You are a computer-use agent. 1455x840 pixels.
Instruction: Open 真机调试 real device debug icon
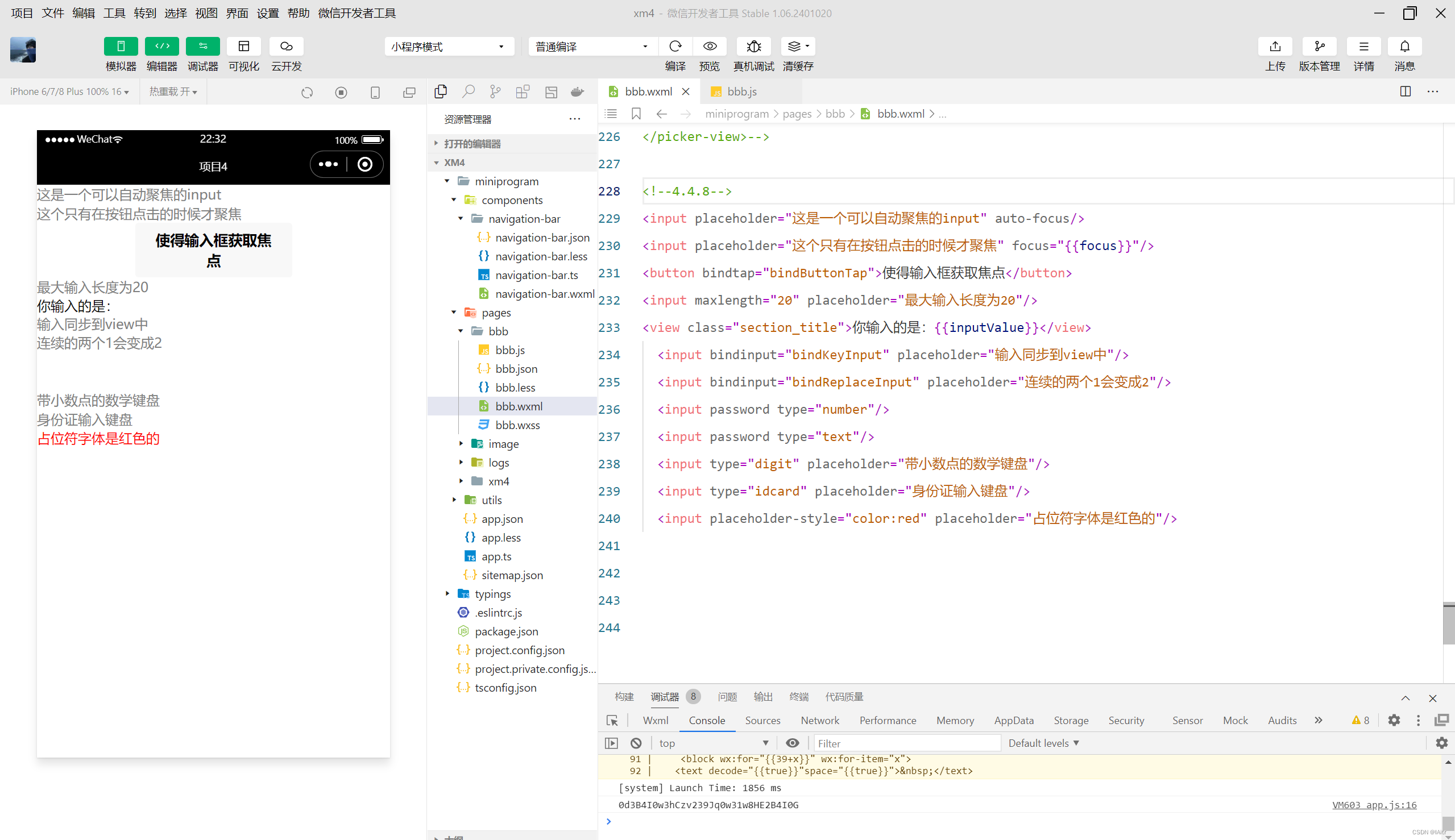tap(753, 46)
